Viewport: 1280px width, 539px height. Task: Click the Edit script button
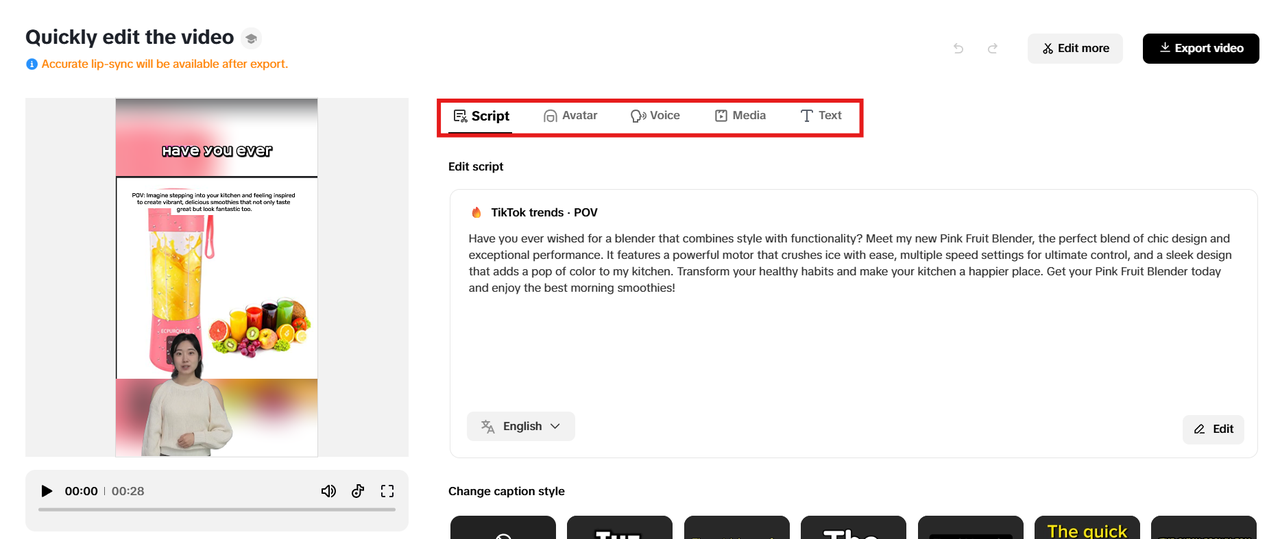coord(1213,429)
